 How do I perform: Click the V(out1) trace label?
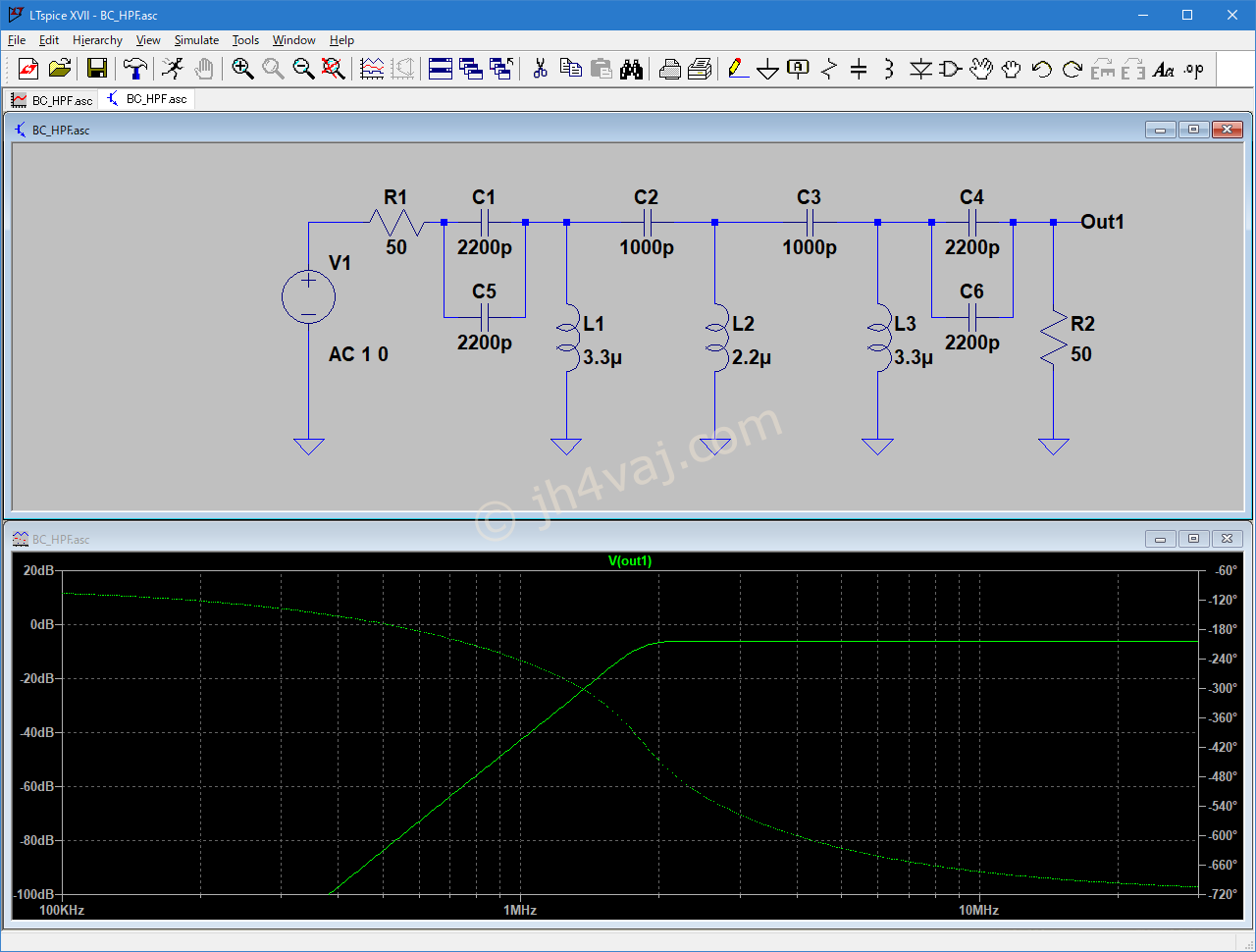(630, 561)
